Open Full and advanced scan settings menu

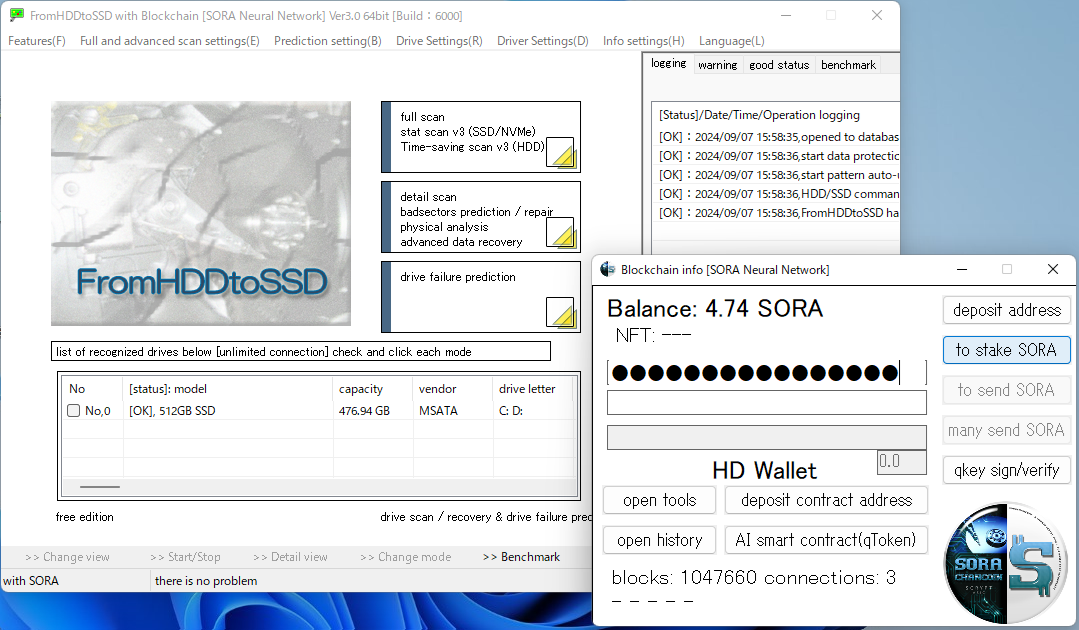(170, 41)
